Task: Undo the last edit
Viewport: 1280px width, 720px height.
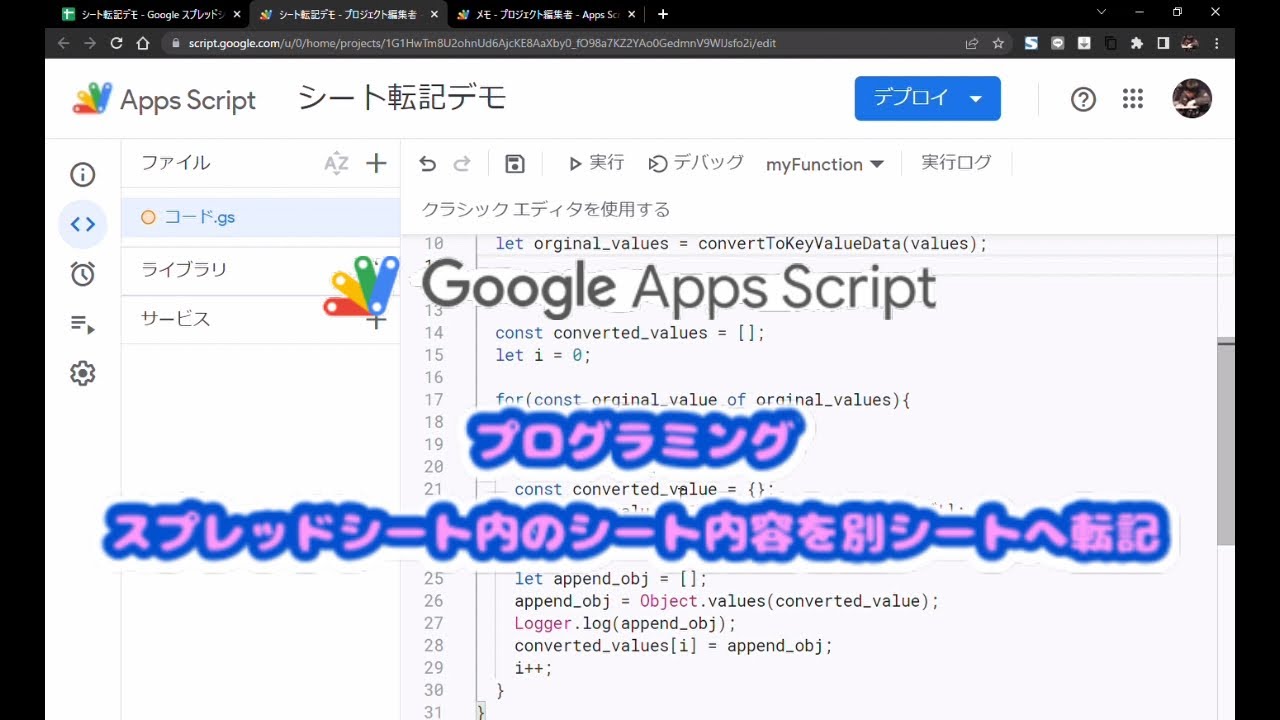Action: pos(428,164)
